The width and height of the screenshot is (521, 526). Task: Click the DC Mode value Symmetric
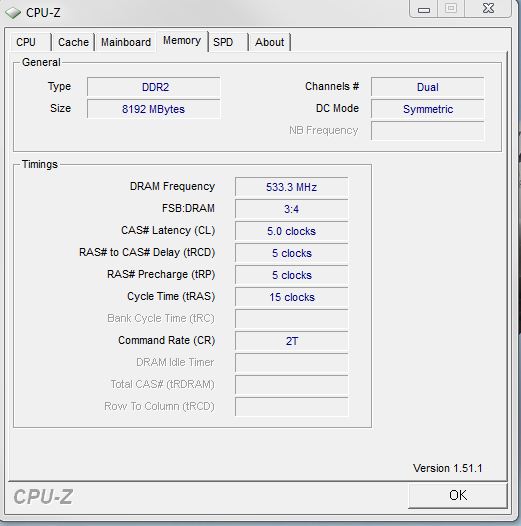[427, 109]
